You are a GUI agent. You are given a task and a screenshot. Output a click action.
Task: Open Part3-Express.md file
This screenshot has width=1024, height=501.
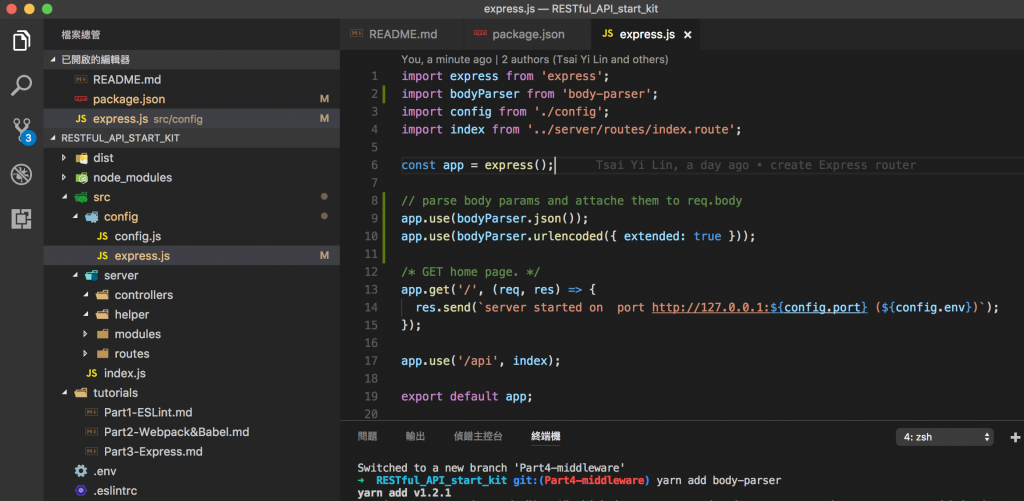coord(191,452)
